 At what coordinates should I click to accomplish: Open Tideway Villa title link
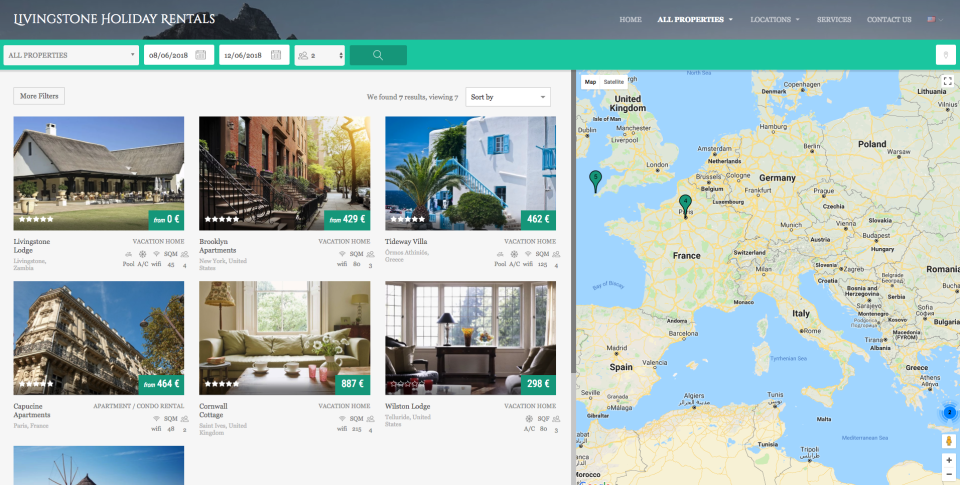pyautogui.click(x=406, y=241)
